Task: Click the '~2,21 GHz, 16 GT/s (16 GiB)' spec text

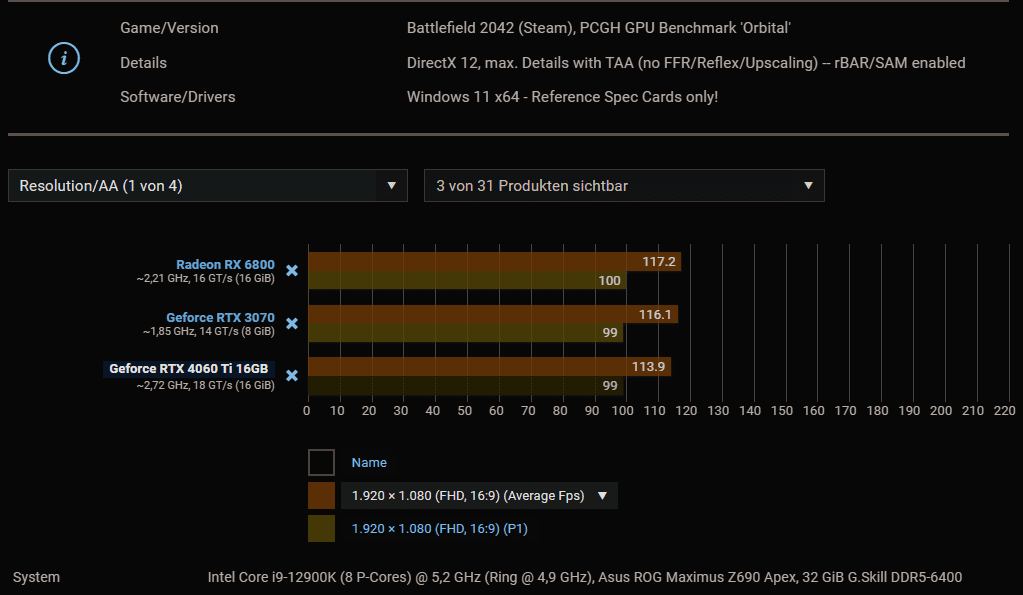Action: point(205,279)
